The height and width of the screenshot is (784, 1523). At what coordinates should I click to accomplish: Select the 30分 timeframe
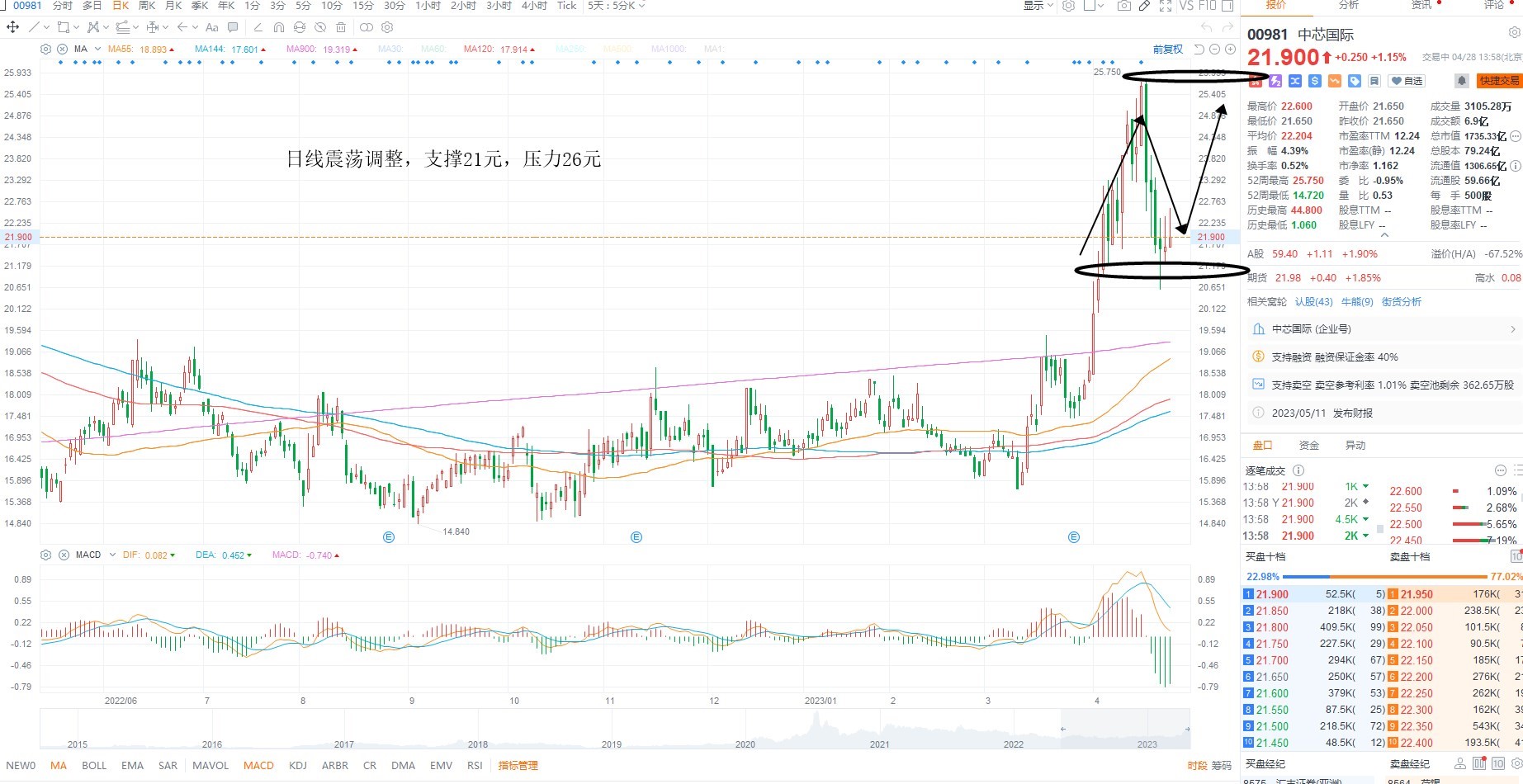(x=395, y=6)
